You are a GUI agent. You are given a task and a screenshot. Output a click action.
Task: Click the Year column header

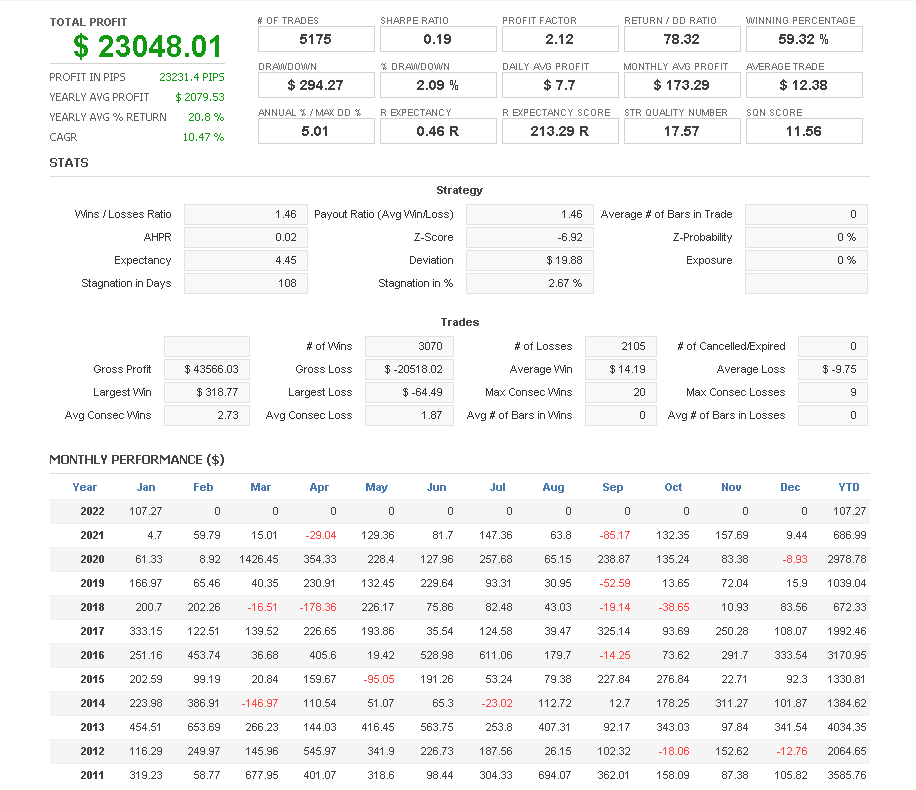tap(85, 487)
